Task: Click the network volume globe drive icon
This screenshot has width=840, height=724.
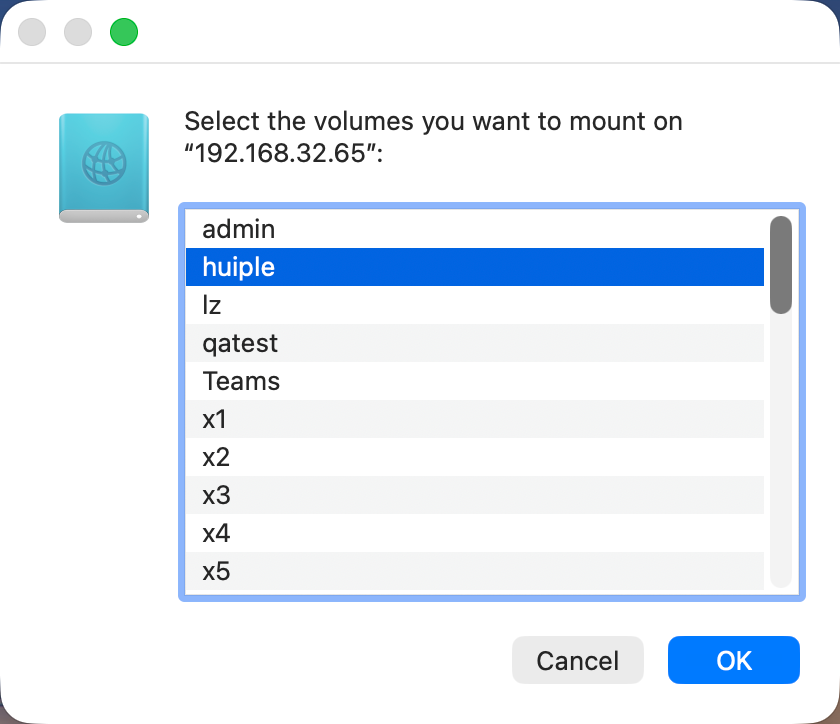Action: (103, 167)
